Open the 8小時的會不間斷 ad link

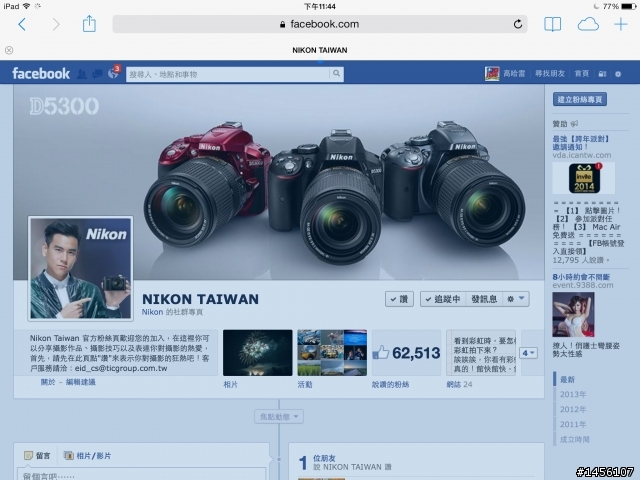tap(581, 277)
